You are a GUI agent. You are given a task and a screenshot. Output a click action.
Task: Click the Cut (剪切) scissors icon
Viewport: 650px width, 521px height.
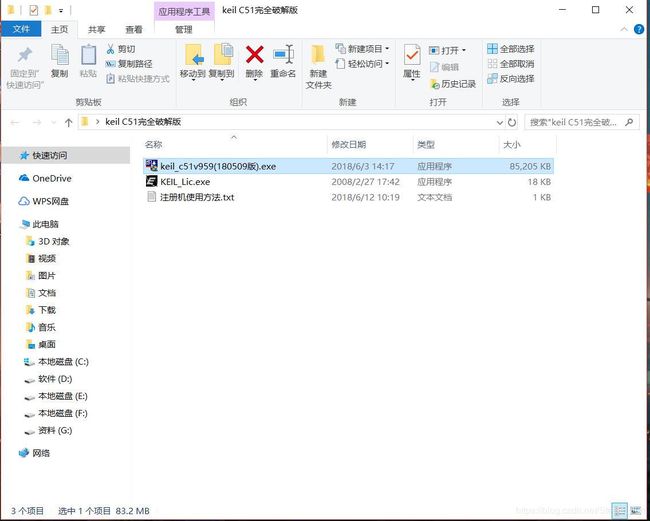click(111, 49)
